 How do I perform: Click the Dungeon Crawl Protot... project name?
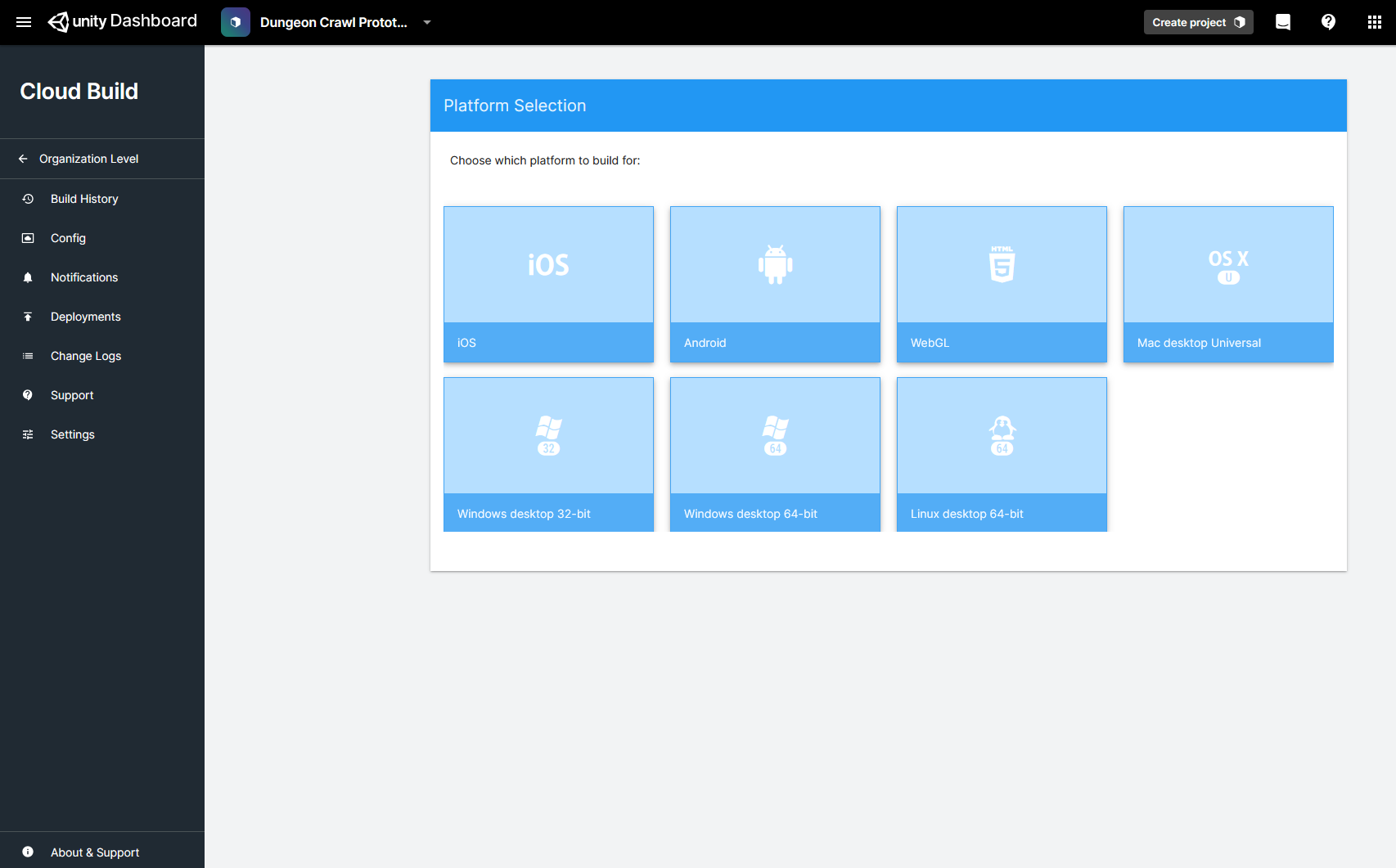(334, 22)
